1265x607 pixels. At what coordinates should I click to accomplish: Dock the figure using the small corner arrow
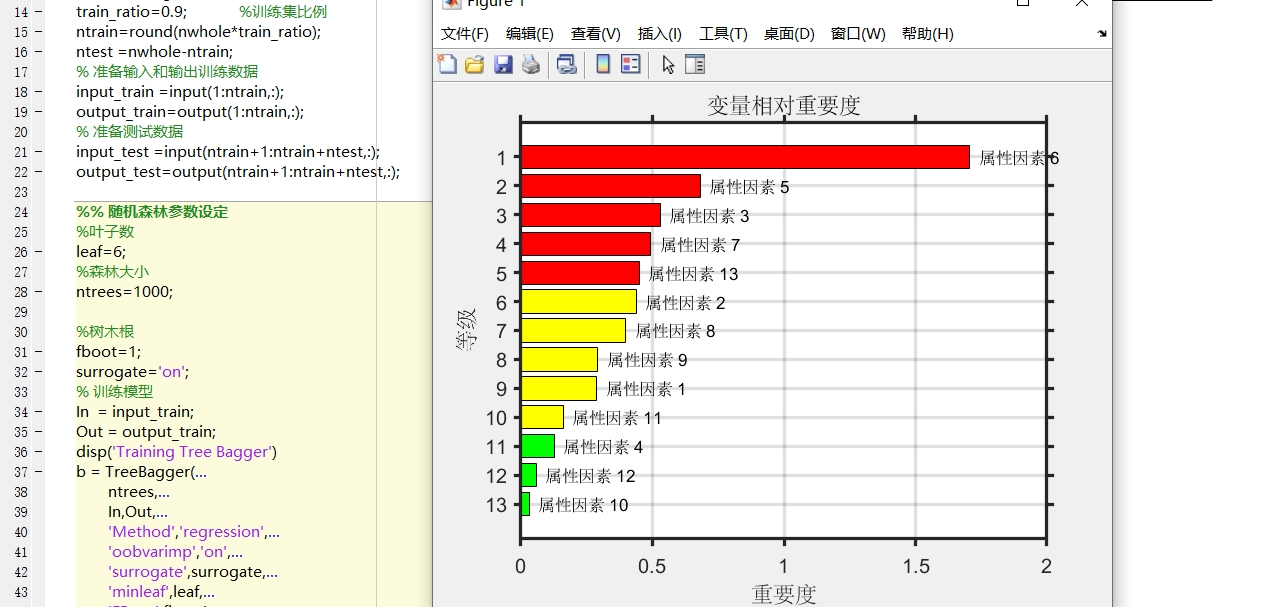coord(1102,33)
